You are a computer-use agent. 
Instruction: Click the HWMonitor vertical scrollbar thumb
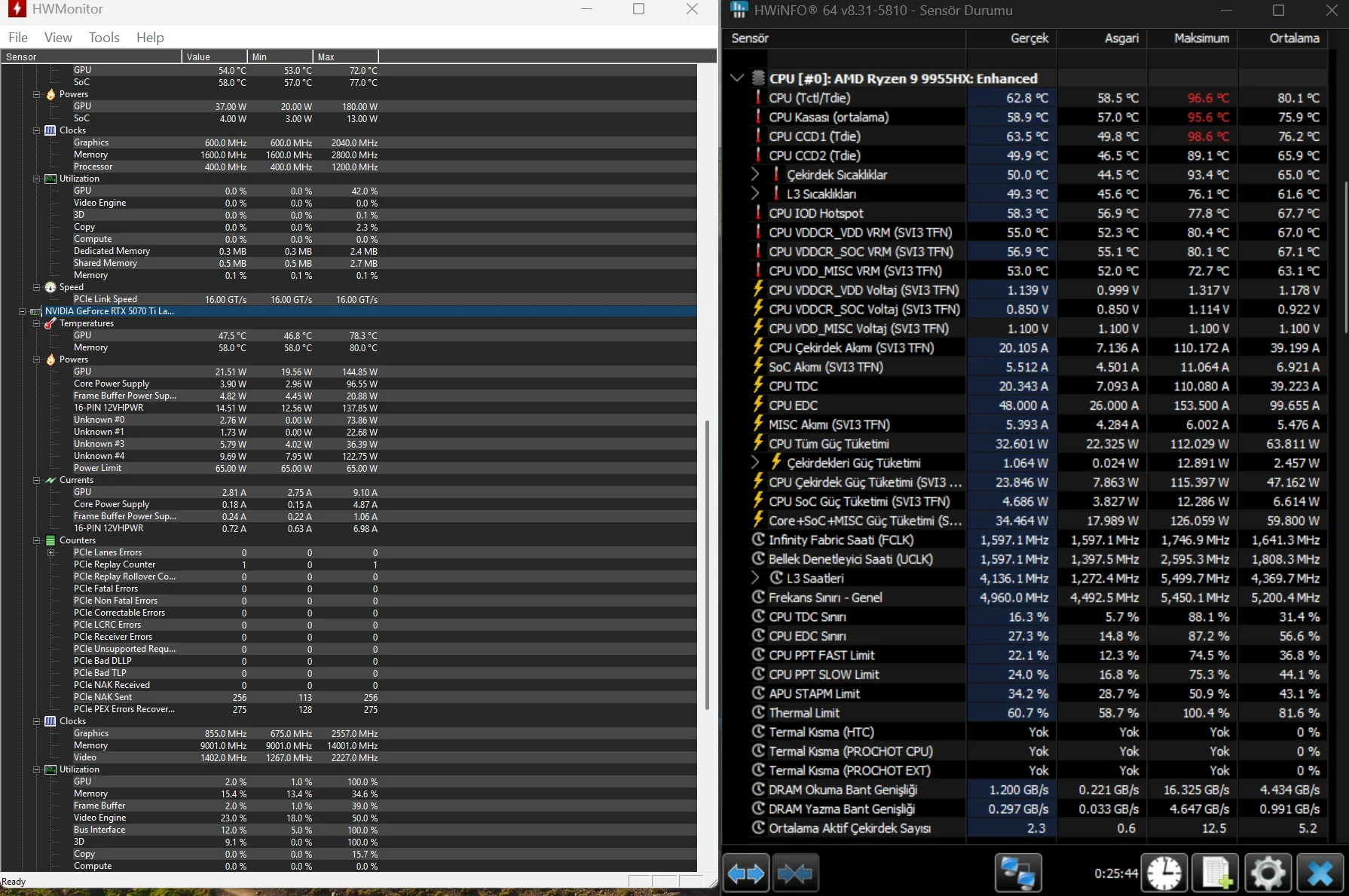point(707,565)
